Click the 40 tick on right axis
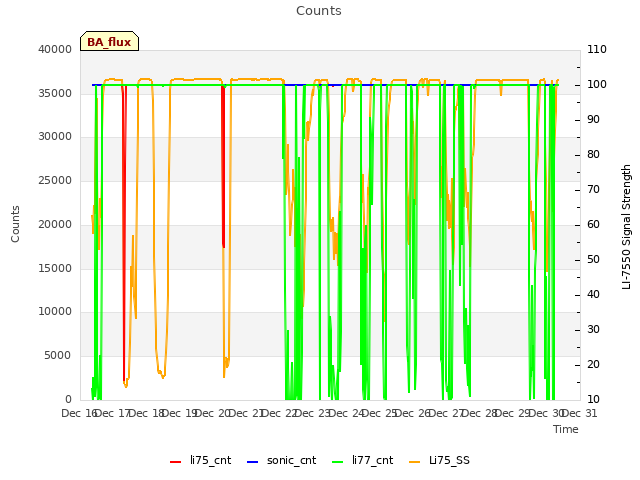 [x=593, y=295]
